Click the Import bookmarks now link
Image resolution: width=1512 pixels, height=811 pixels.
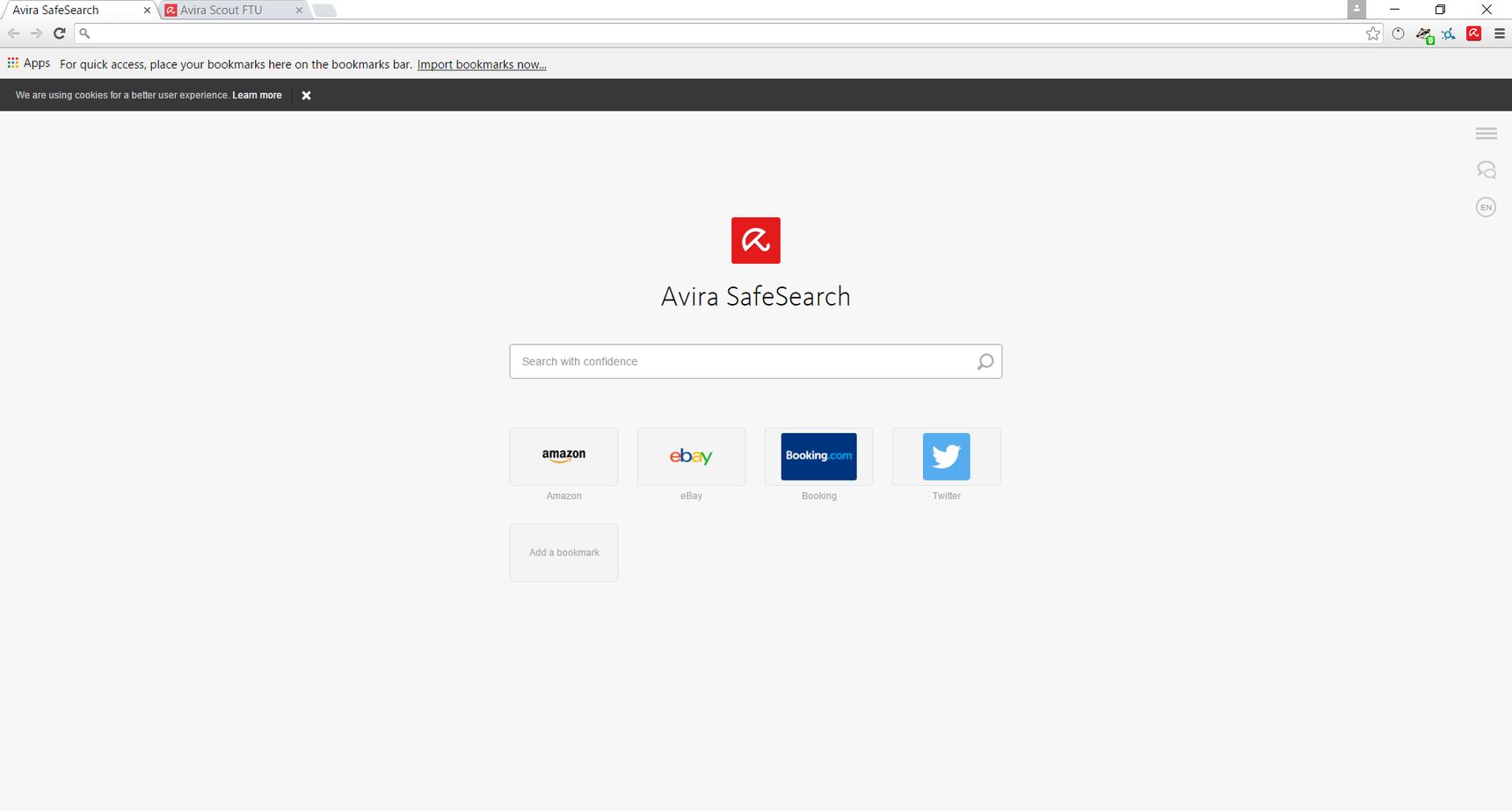(482, 64)
